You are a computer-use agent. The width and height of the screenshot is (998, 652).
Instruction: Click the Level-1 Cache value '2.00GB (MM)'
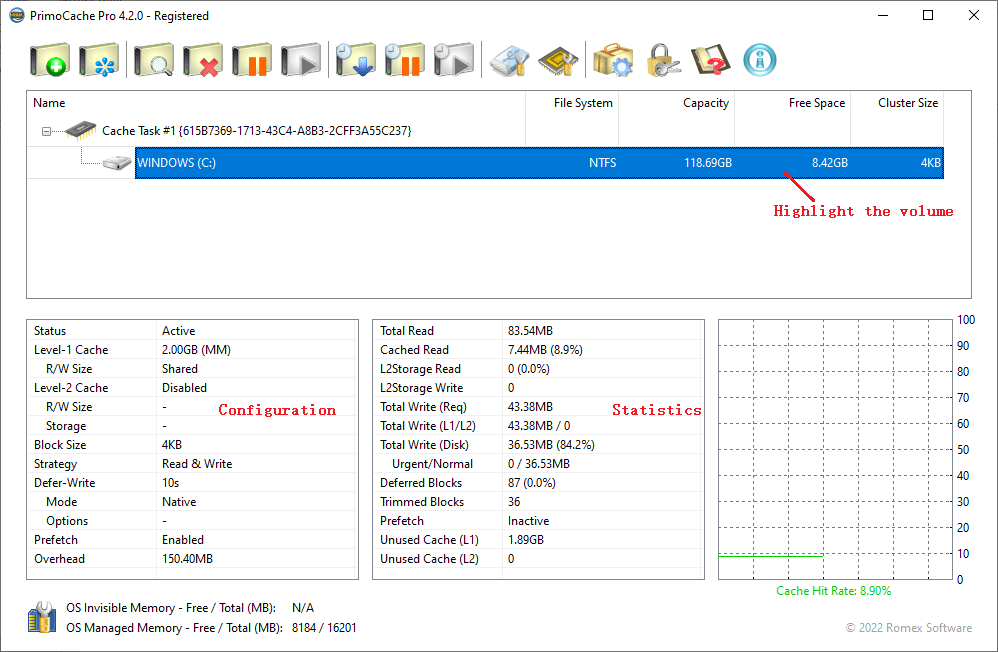coord(196,350)
